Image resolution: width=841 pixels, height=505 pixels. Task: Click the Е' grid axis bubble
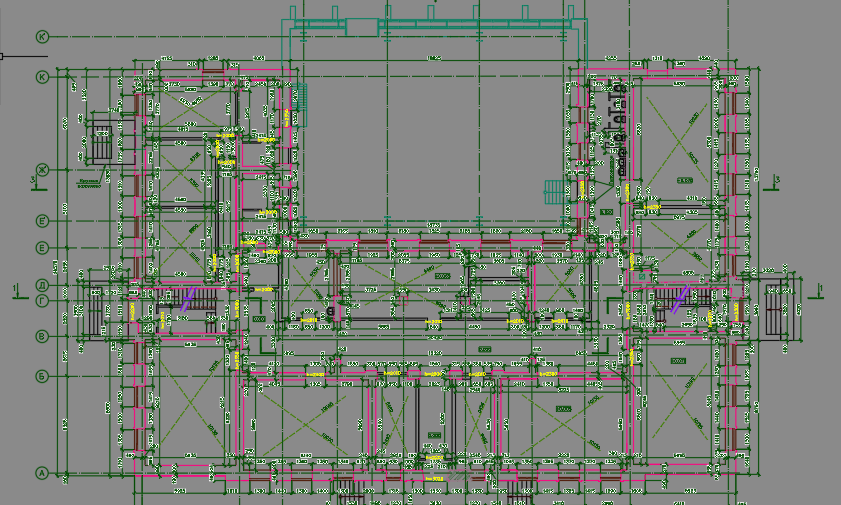click(42, 219)
